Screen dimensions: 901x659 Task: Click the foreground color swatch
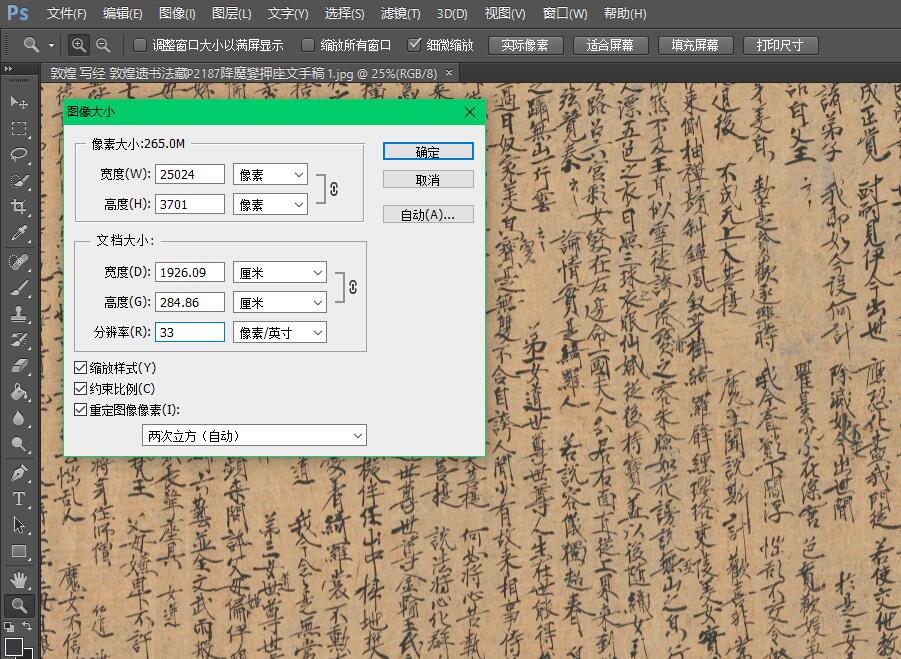coord(14,646)
